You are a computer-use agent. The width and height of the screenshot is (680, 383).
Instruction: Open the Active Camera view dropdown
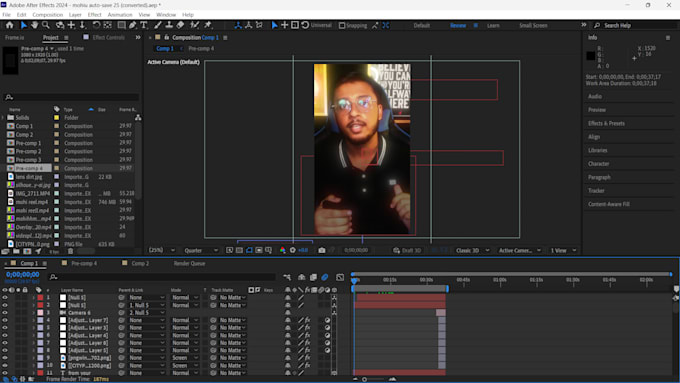(520, 250)
